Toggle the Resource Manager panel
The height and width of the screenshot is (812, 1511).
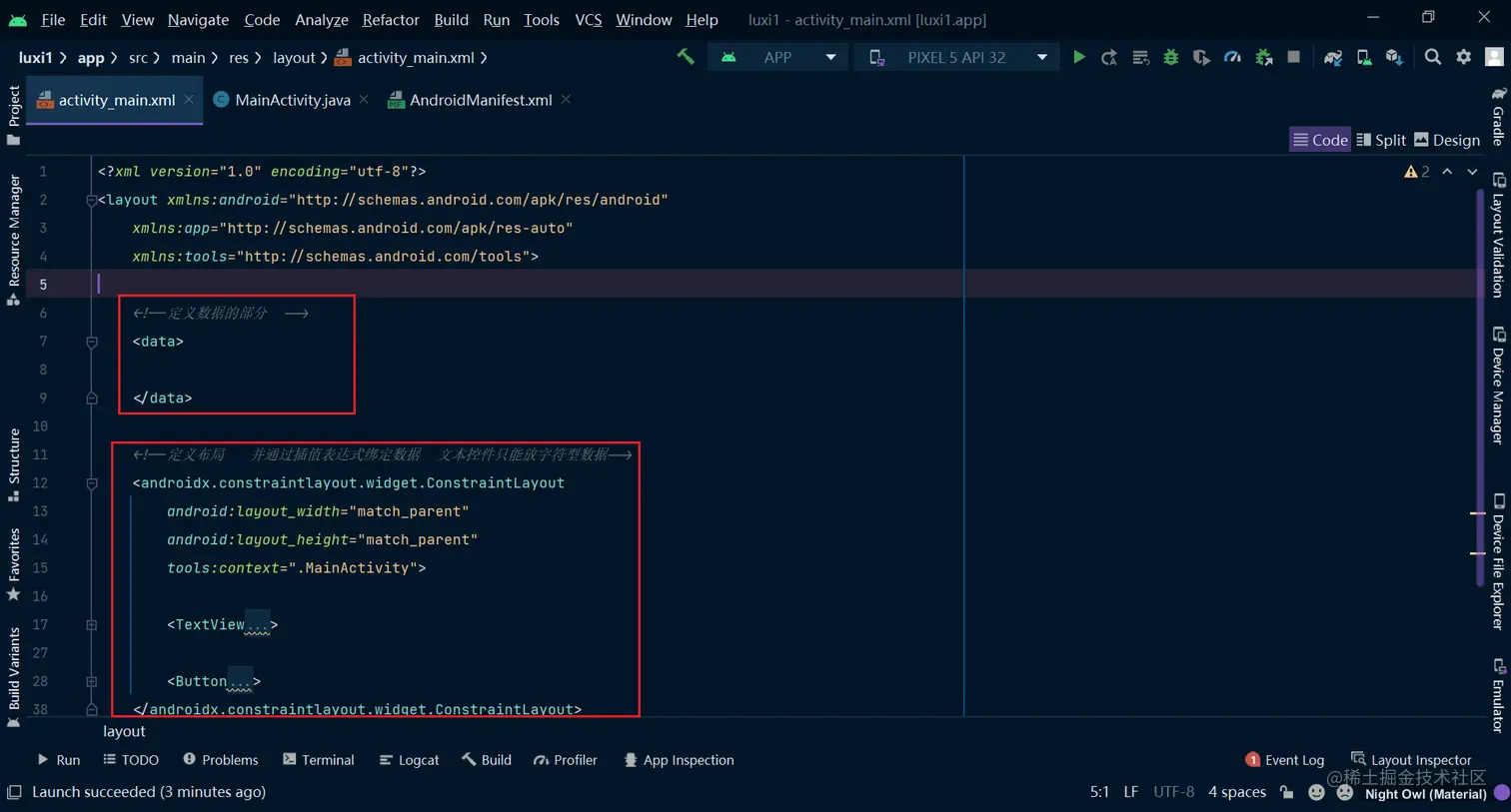(x=14, y=240)
